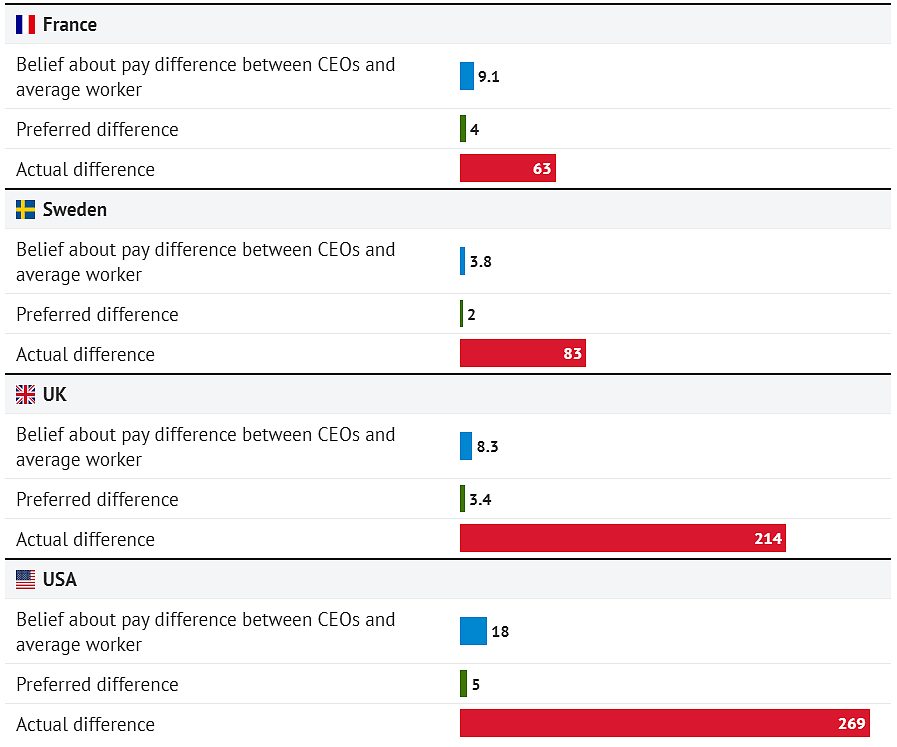Click the USA country heading text

59,579
